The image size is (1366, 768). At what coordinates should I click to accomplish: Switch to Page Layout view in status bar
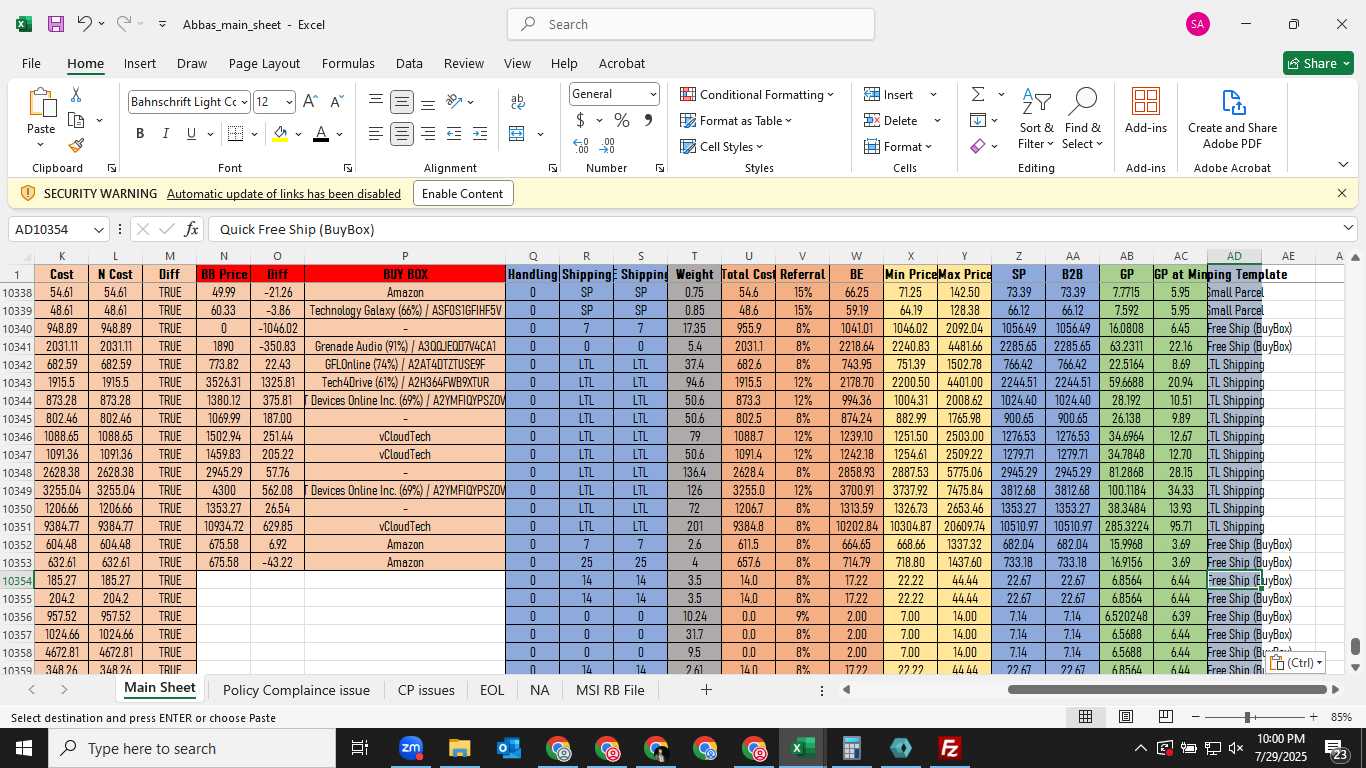(1125, 717)
